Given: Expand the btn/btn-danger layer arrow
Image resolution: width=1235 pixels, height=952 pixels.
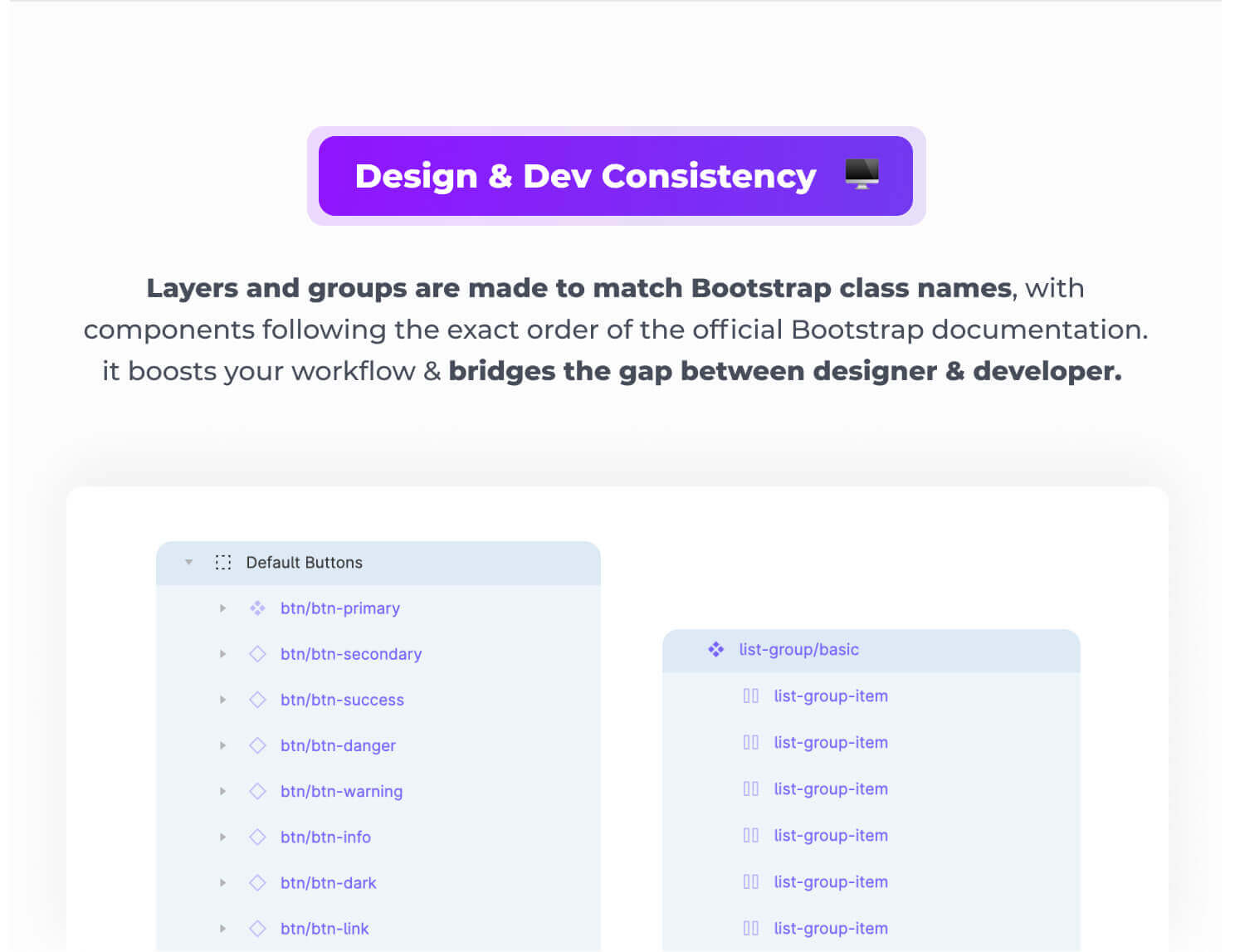Looking at the screenshot, I should pos(222,745).
